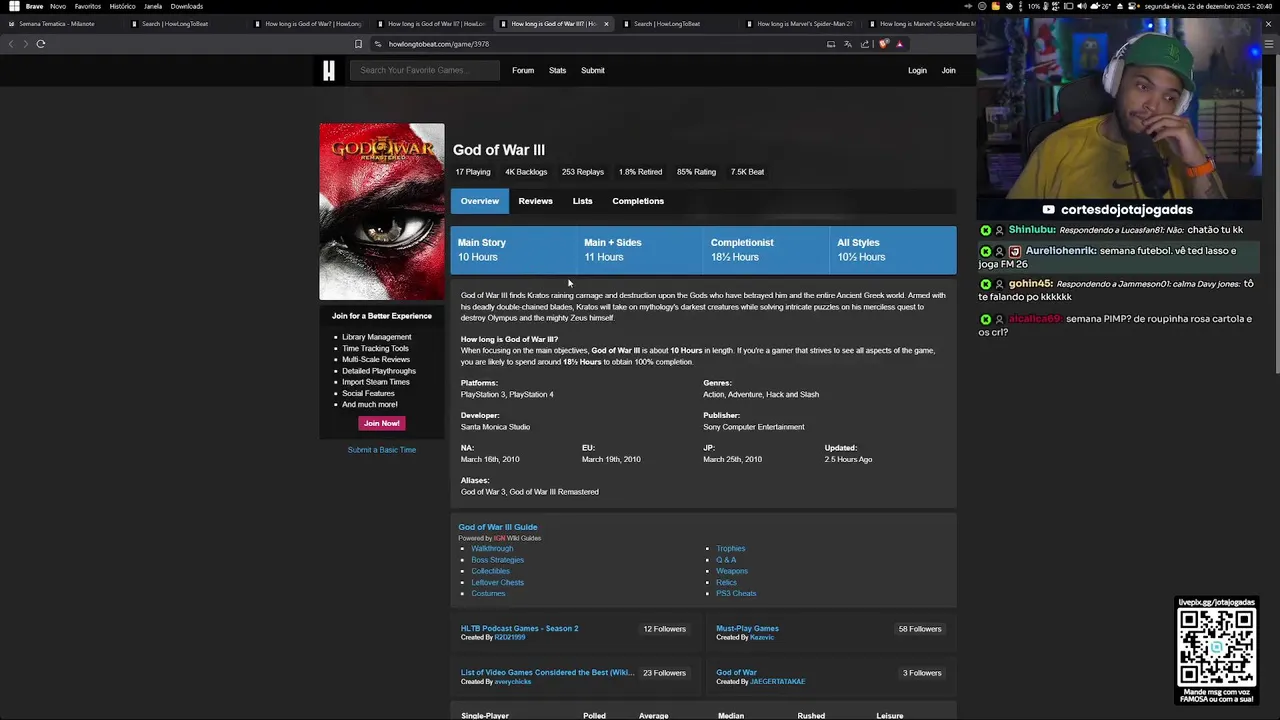Open the Janela menu
The image size is (1280, 720).
[x=153, y=6]
